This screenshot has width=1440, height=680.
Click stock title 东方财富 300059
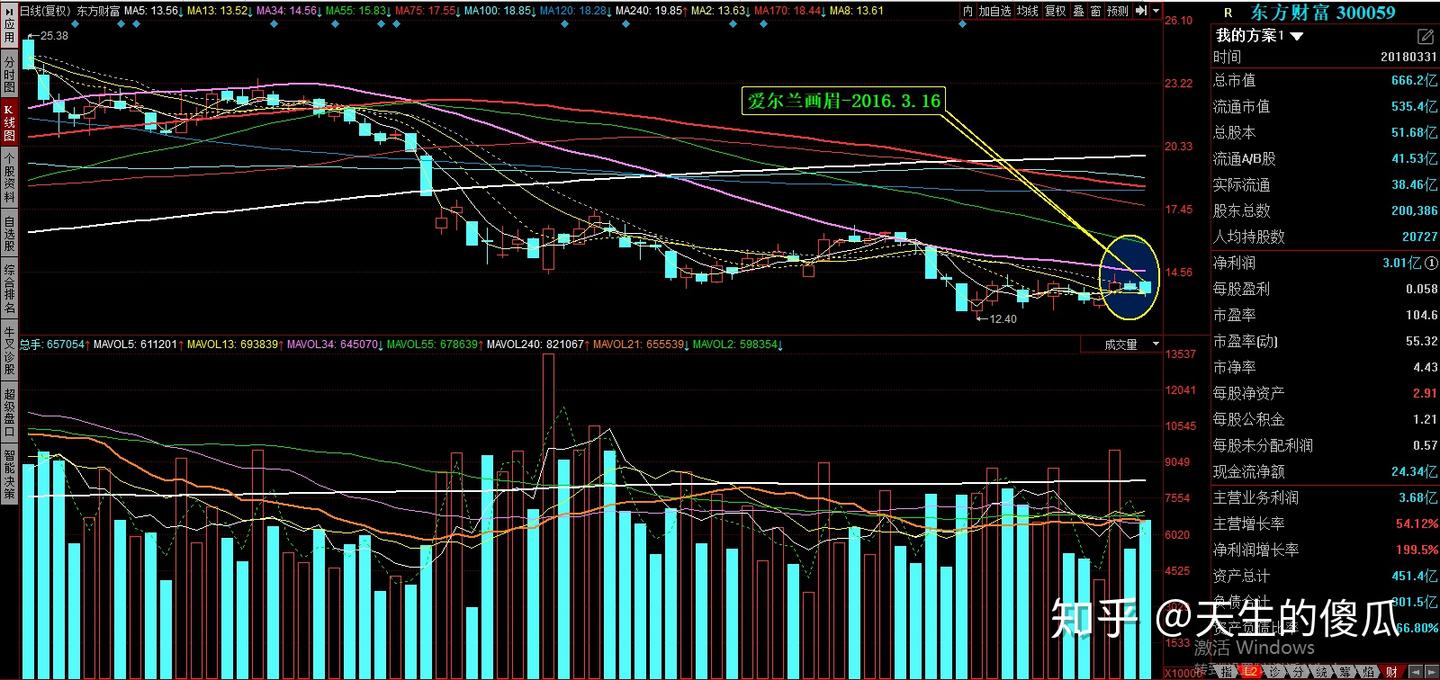click(1323, 13)
